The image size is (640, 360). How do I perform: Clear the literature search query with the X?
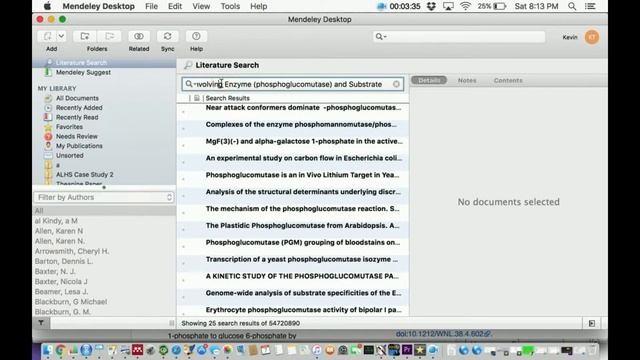pos(396,84)
